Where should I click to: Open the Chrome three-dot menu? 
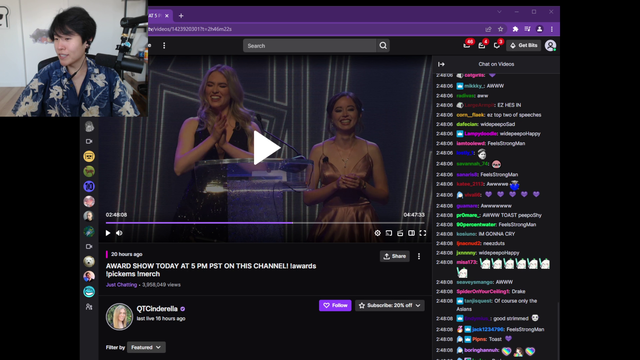point(552,29)
